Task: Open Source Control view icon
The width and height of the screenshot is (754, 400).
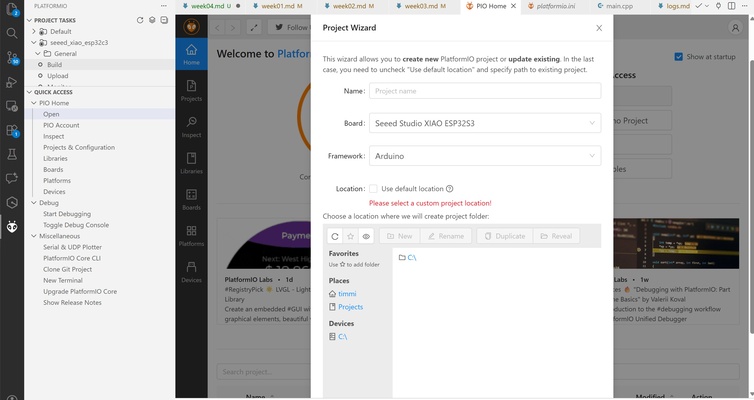Action: point(12,58)
